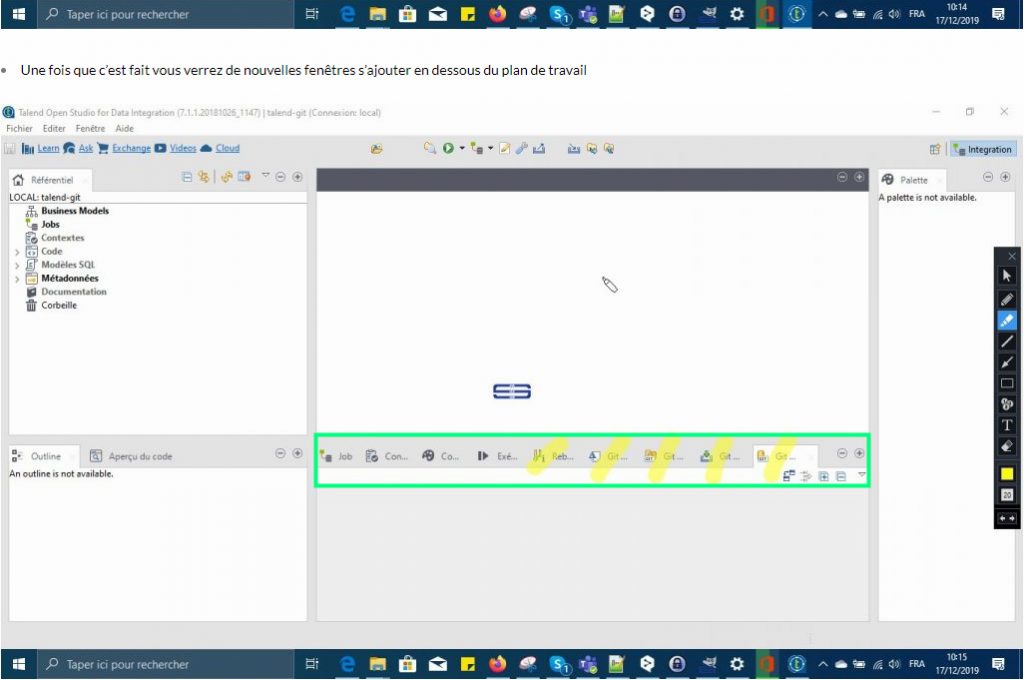Open File Explorer in the taskbar showing 10:15
The width and height of the screenshot is (1024, 680).
(x=377, y=664)
